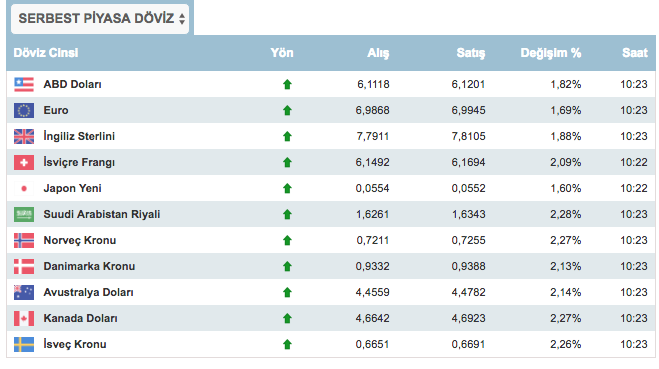Click the İngiliz Sterlini UK flag icon
Screen dimensions: 659x369
click(24, 137)
